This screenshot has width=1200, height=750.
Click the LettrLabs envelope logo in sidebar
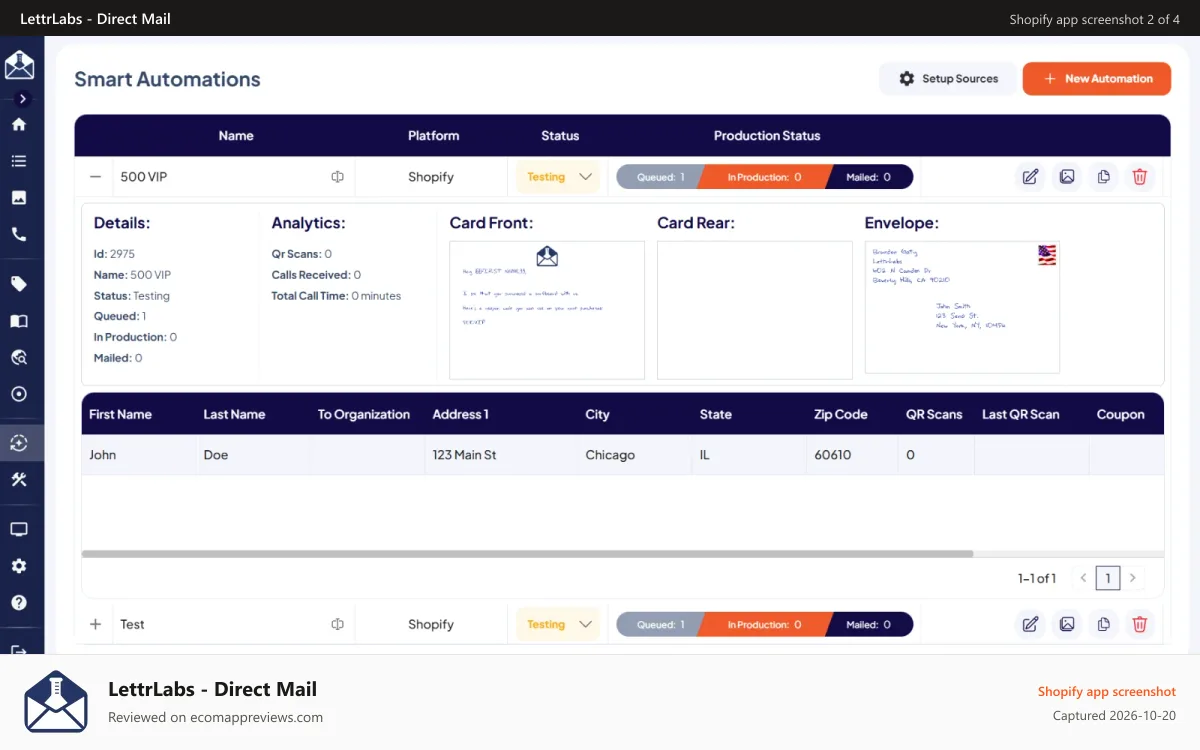click(x=20, y=65)
